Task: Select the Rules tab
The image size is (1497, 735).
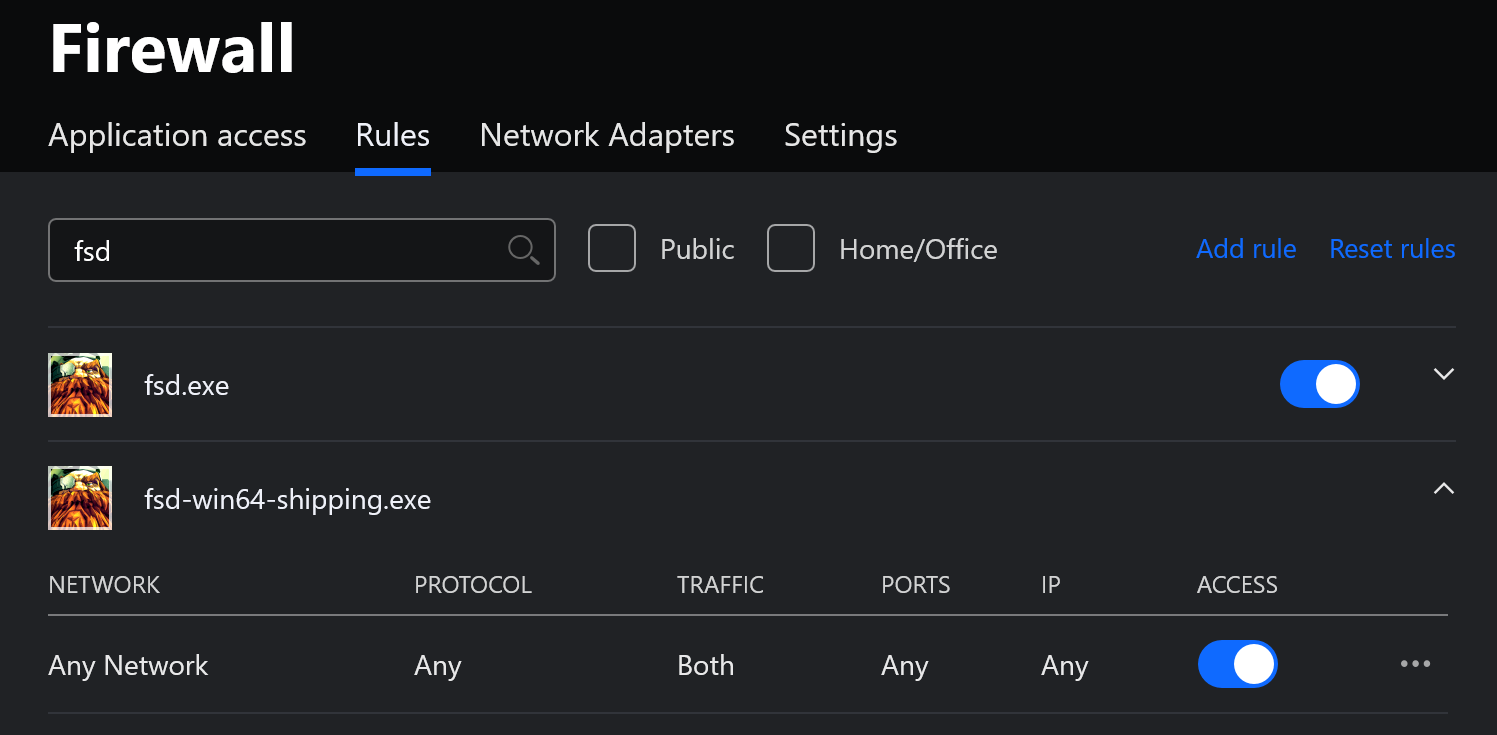Action: tap(393, 135)
